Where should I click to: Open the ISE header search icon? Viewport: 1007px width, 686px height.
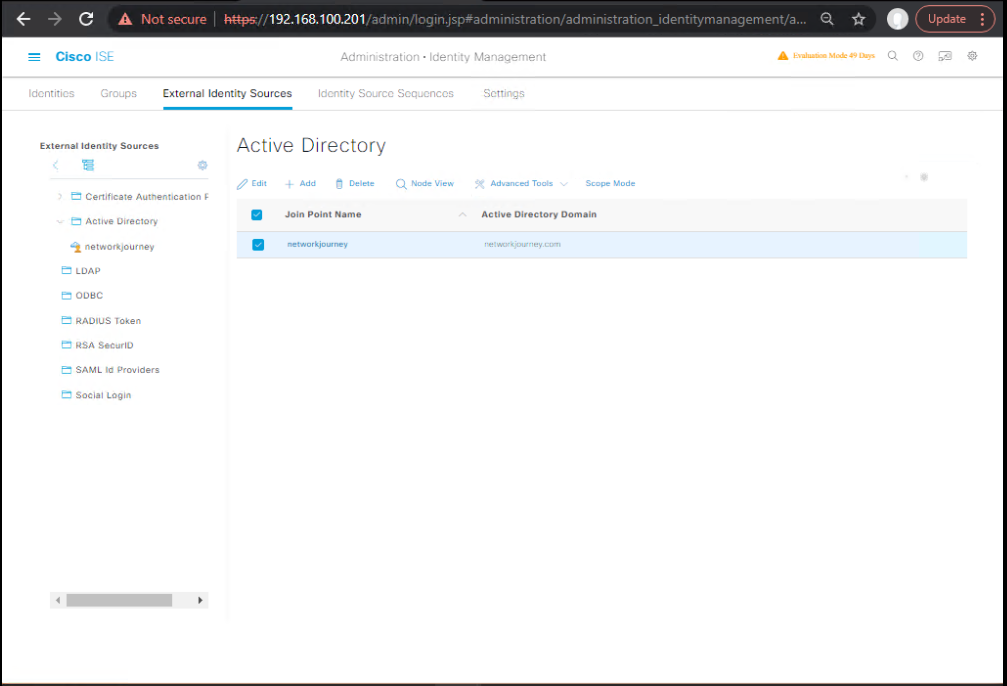click(x=893, y=56)
